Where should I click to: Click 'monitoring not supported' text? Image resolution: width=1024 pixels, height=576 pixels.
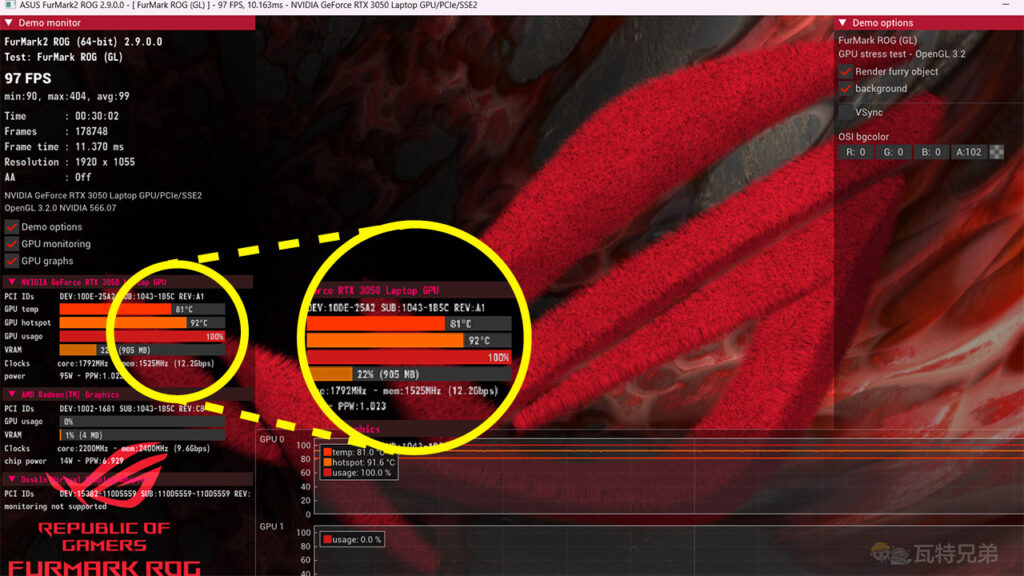(56, 507)
